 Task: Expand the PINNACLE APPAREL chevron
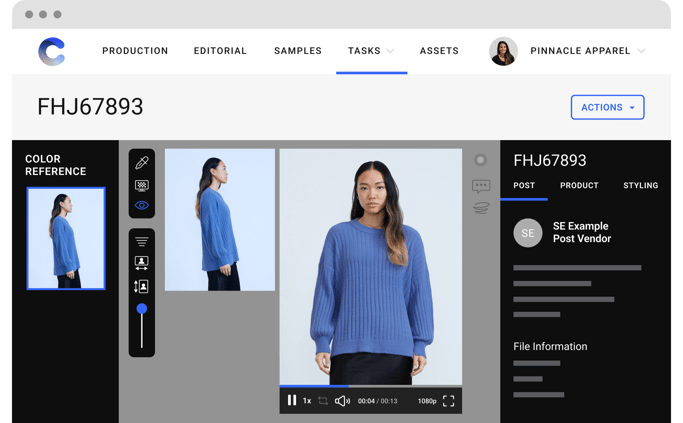coord(641,51)
